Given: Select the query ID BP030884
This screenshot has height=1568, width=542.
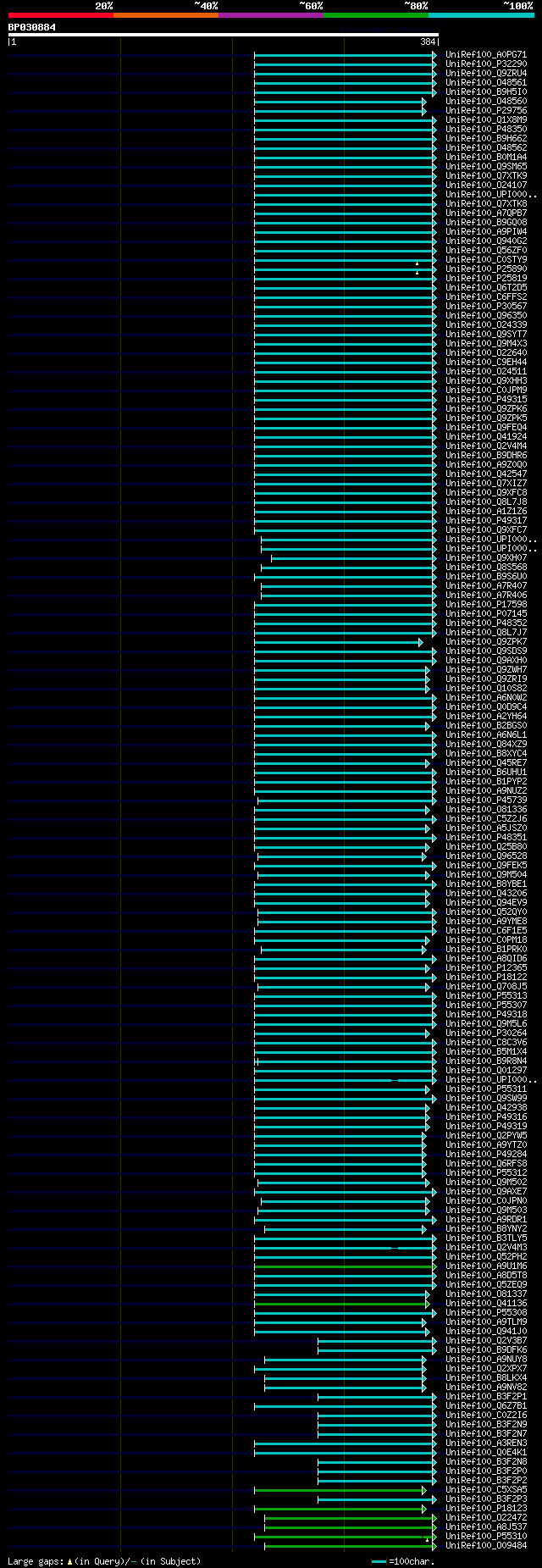Looking at the screenshot, I should [x=32, y=27].
